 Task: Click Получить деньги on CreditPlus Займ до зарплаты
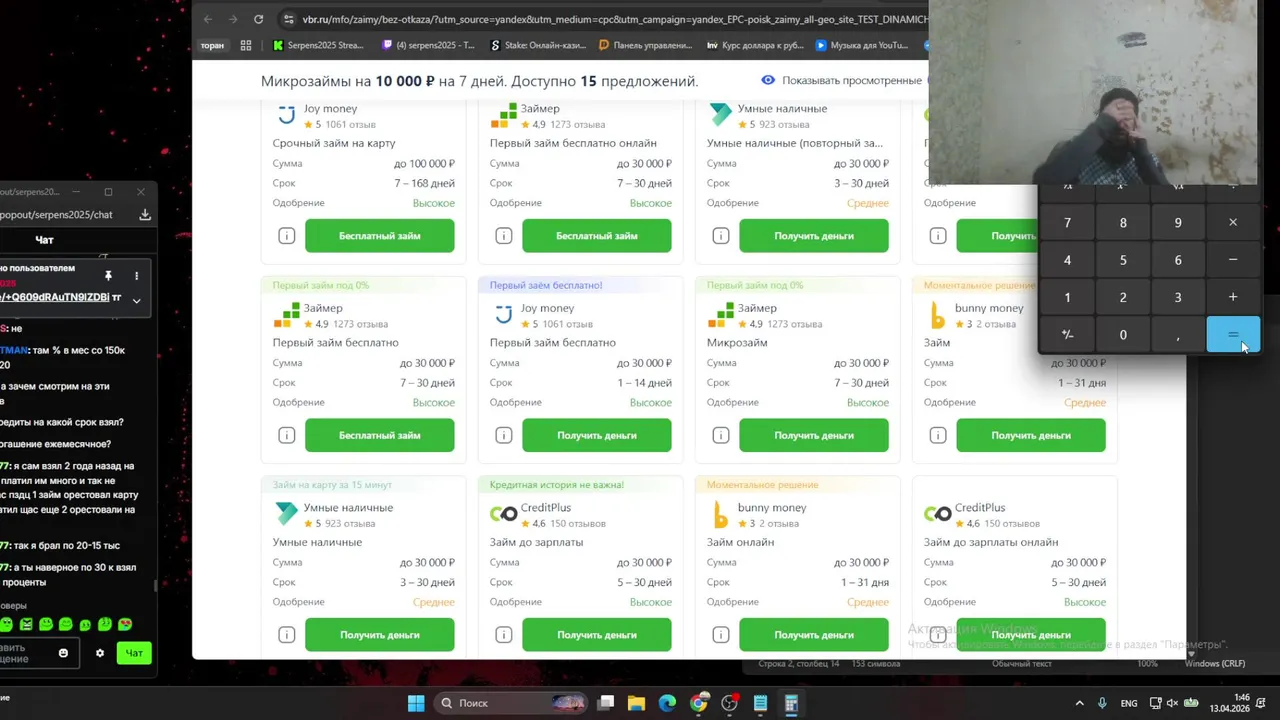(x=597, y=635)
